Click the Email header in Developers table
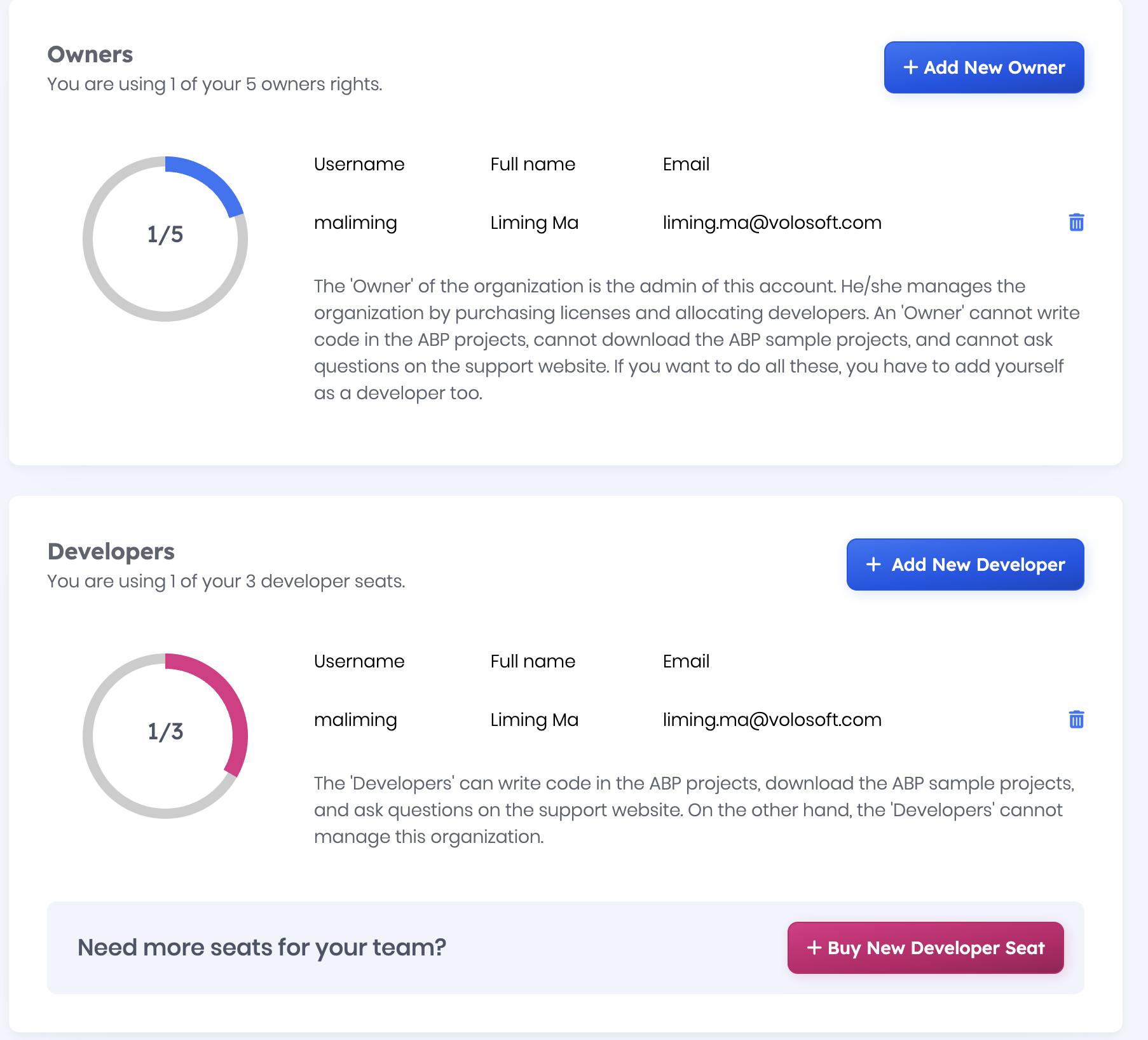Viewport: 1148px width, 1040px height. (x=686, y=661)
